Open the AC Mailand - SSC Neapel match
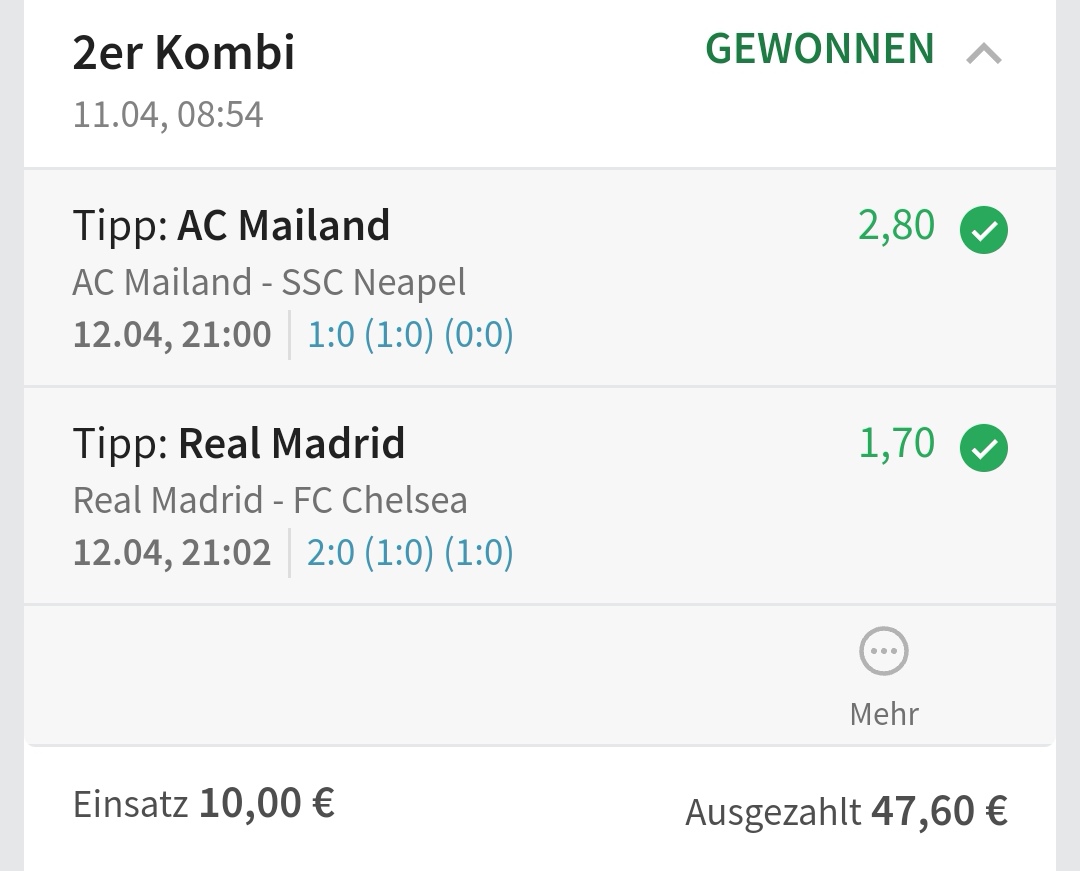The width and height of the screenshot is (1080, 871). point(269,283)
